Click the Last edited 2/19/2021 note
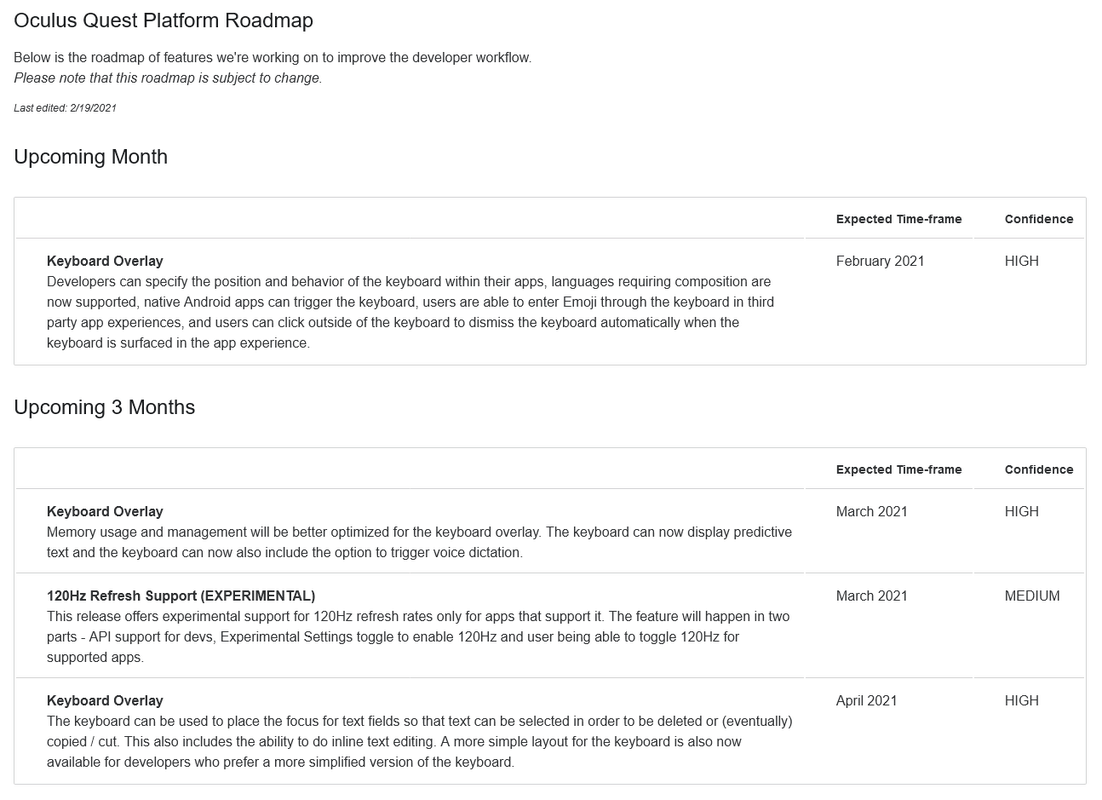Viewport: 1102px width, 800px height. (x=65, y=108)
